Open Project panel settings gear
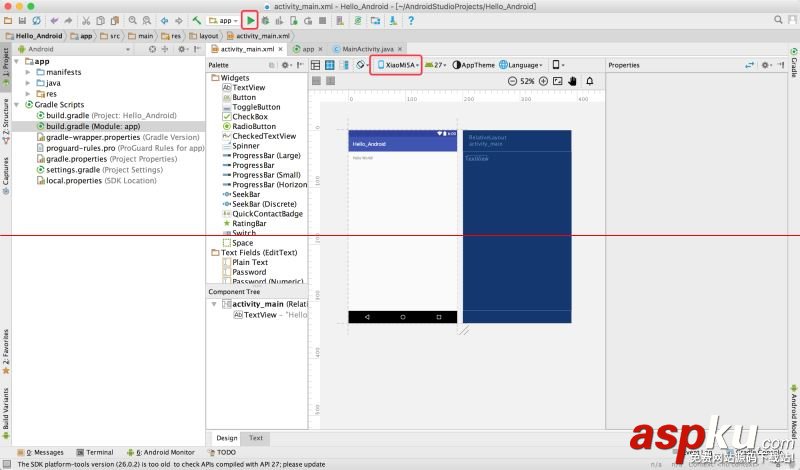 click(x=182, y=49)
